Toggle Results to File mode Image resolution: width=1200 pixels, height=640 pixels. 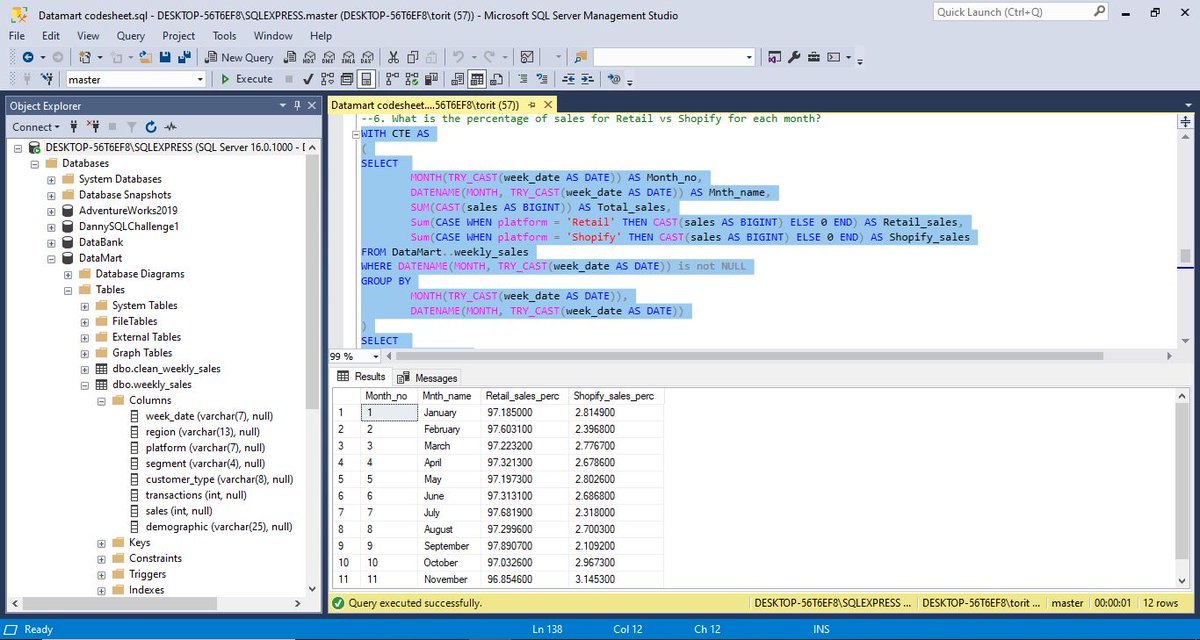(496, 79)
